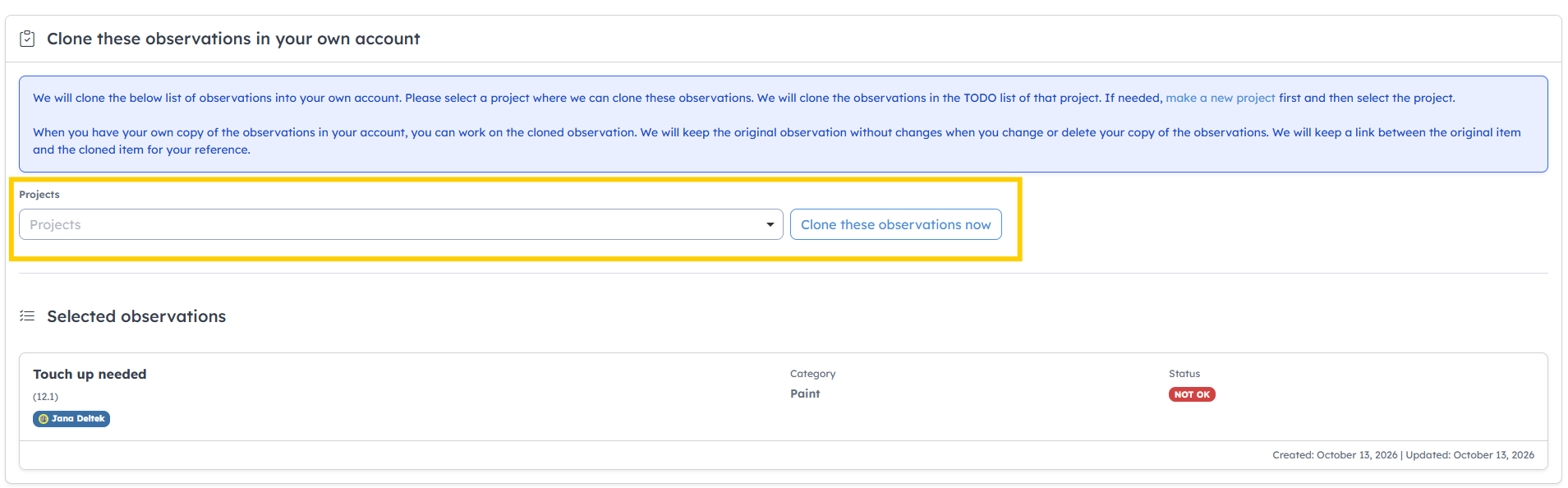Viewport: 1568px width, 488px height.
Task: Click the Selected observations heading
Action: tap(136, 316)
